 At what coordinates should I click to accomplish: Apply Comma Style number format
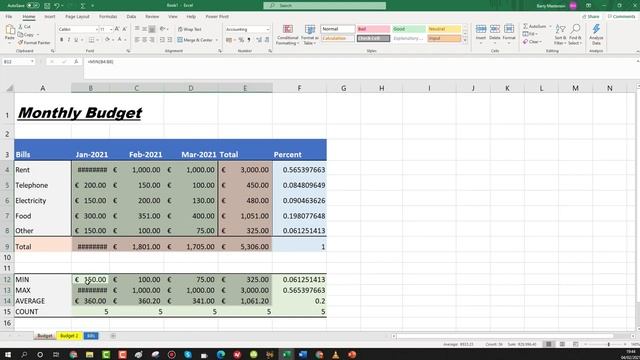249,40
